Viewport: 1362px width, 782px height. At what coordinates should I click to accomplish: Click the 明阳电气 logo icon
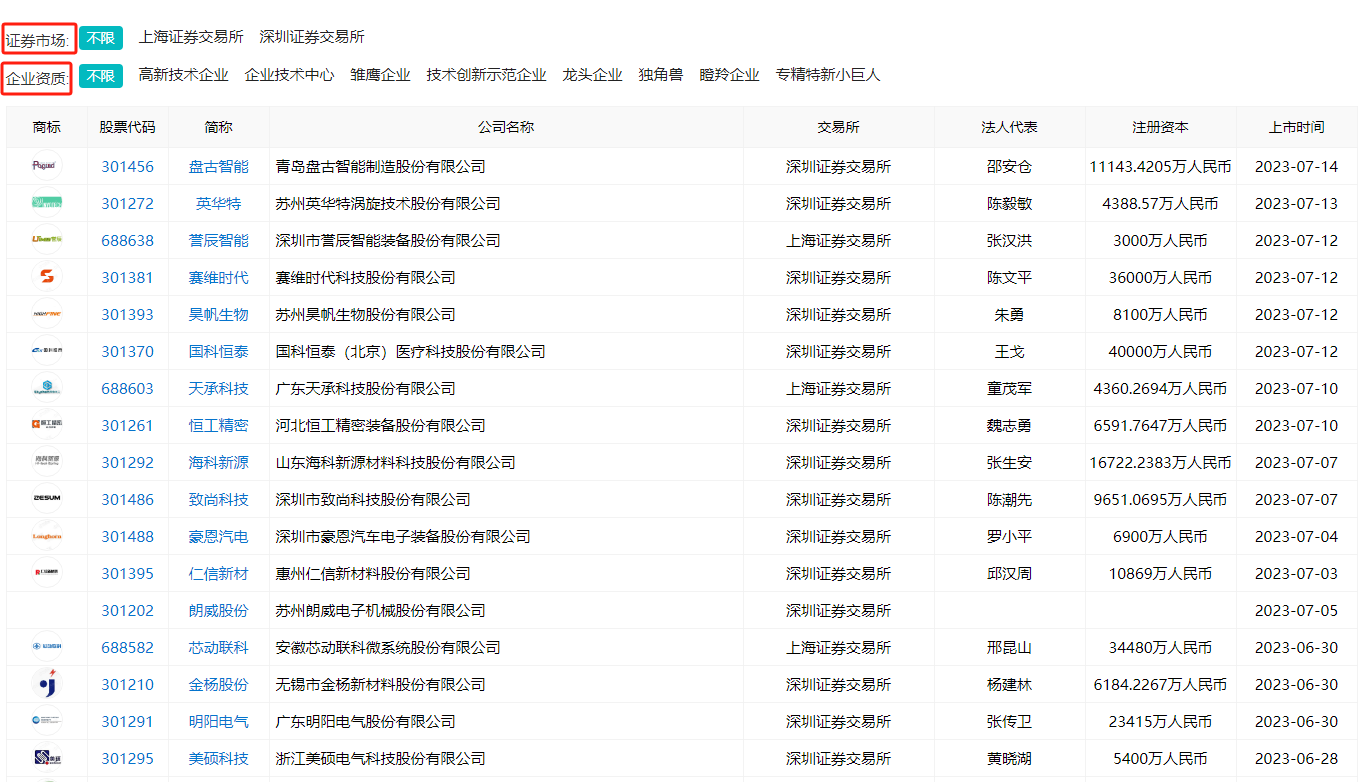tap(46, 721)
